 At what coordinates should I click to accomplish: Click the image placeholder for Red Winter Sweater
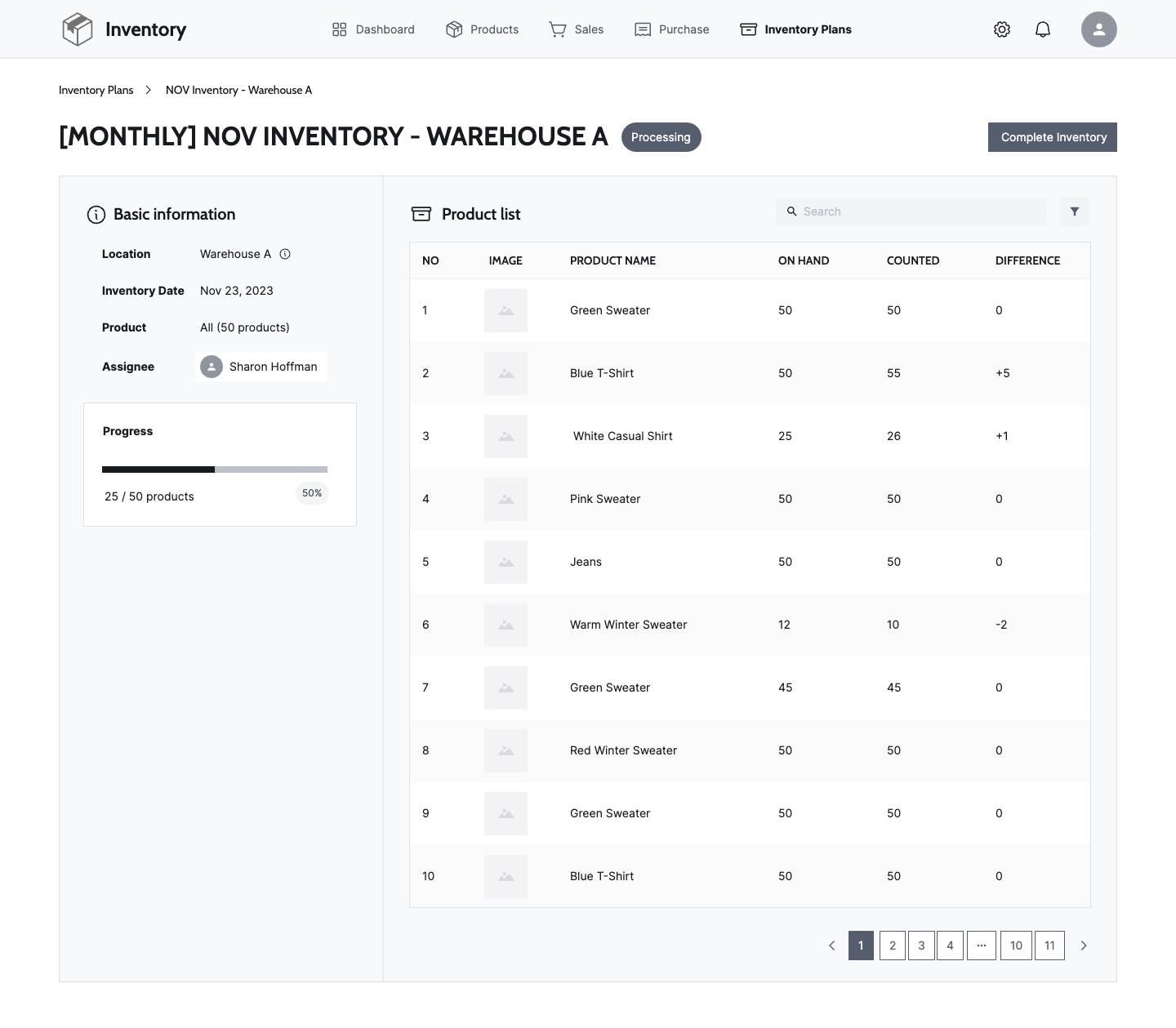point(506,750)
